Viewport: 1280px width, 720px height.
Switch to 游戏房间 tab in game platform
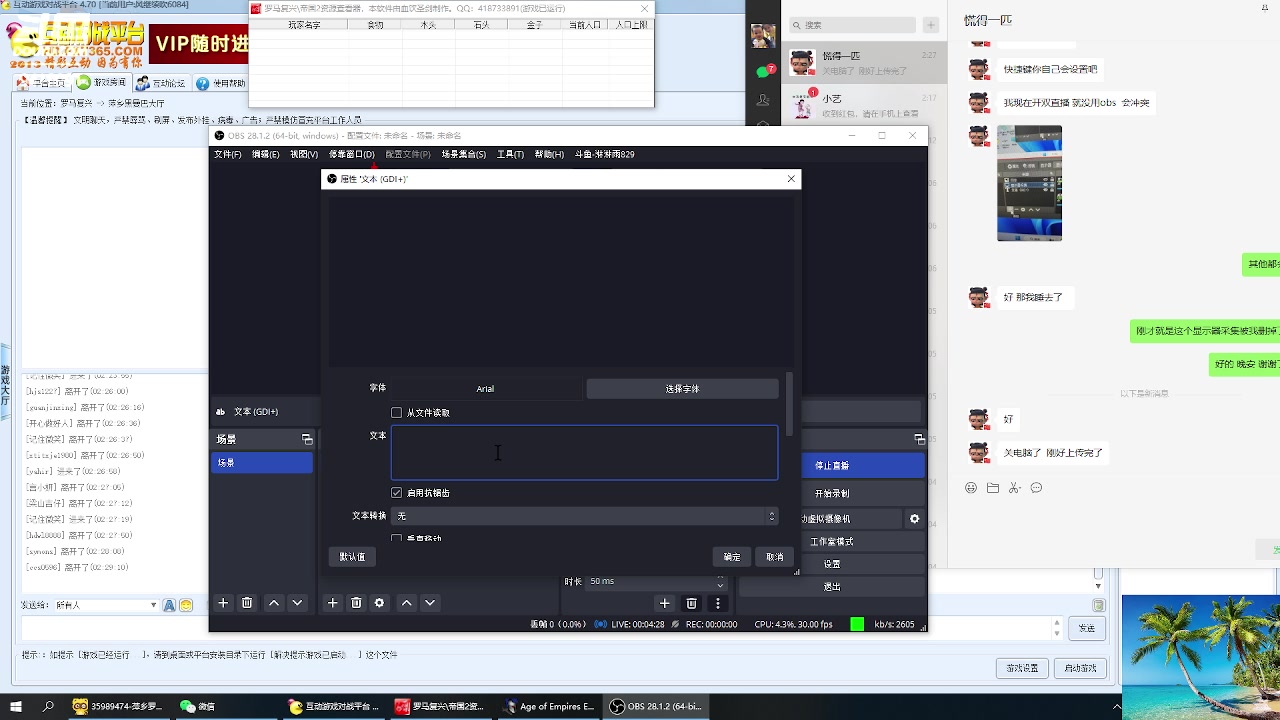pyautogui.click(x=102, y=83)
